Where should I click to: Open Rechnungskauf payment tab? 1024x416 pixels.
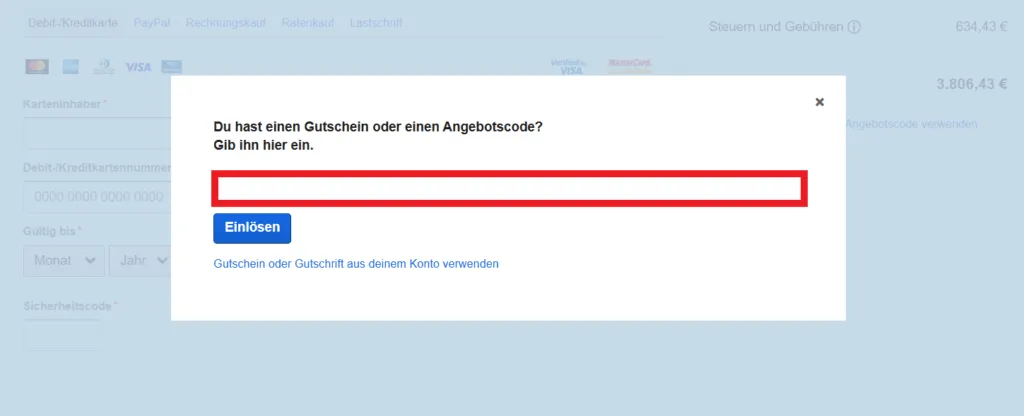pos(226,23)
